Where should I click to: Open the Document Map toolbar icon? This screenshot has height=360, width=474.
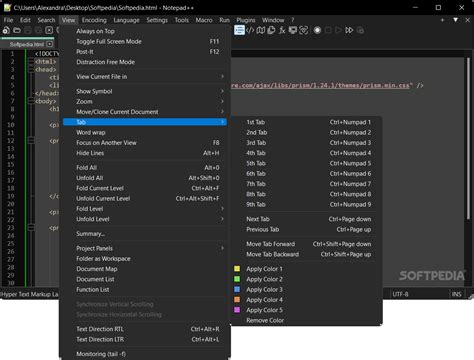pos(261,30)
